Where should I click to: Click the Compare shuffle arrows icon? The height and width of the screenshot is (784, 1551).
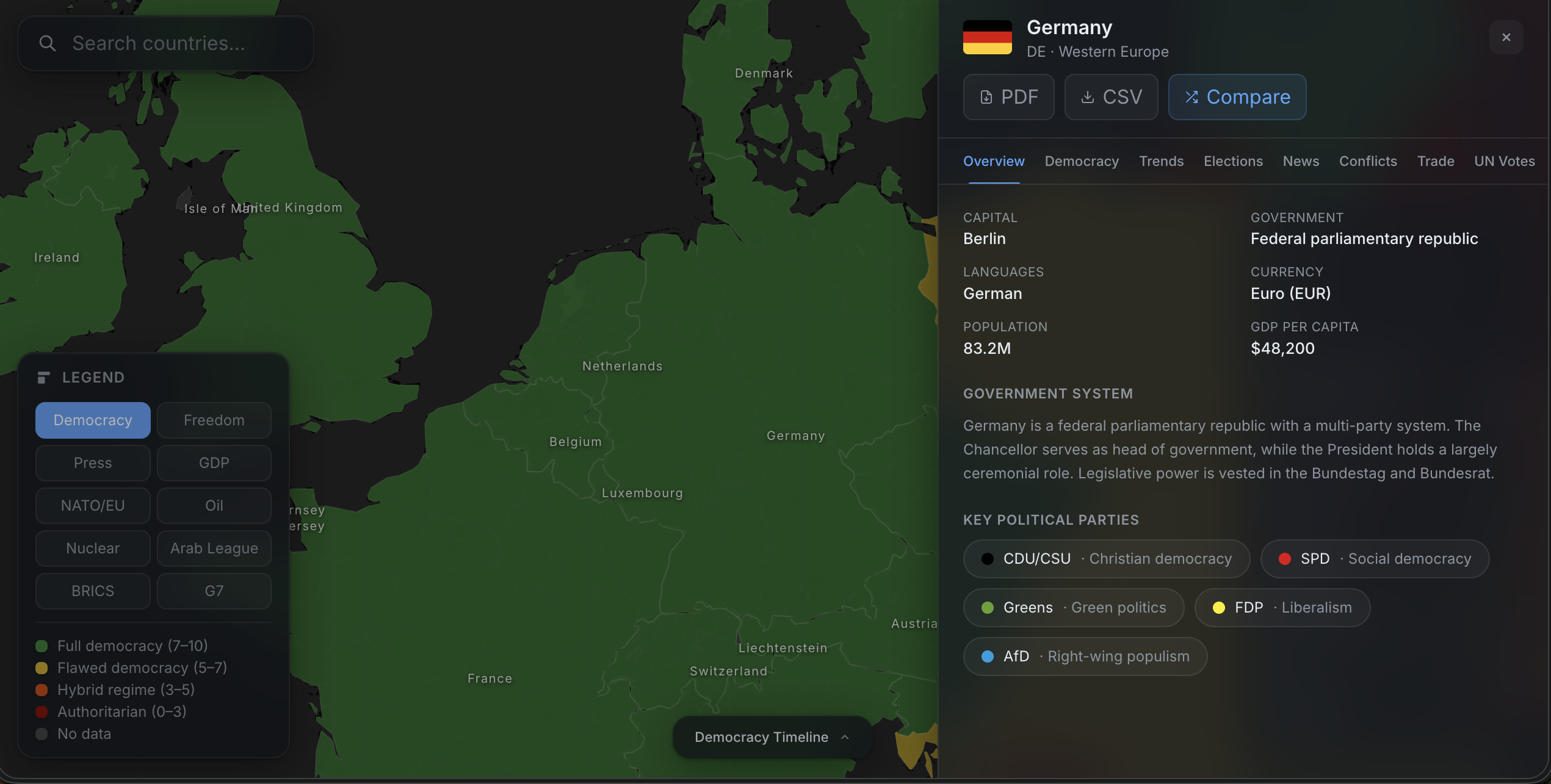click(x=1191, y=97)
